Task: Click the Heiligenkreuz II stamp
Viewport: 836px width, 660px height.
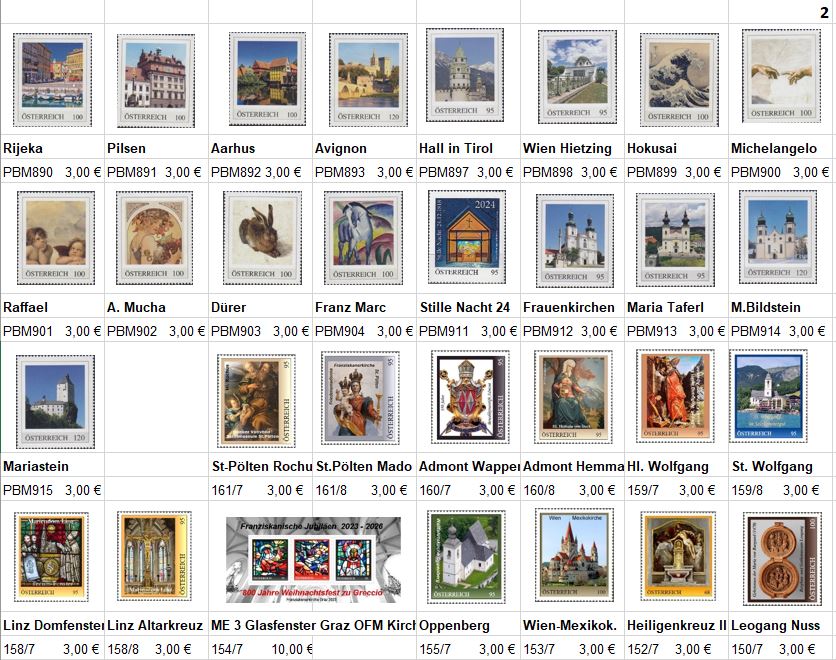Action: (x=678, y=557)
